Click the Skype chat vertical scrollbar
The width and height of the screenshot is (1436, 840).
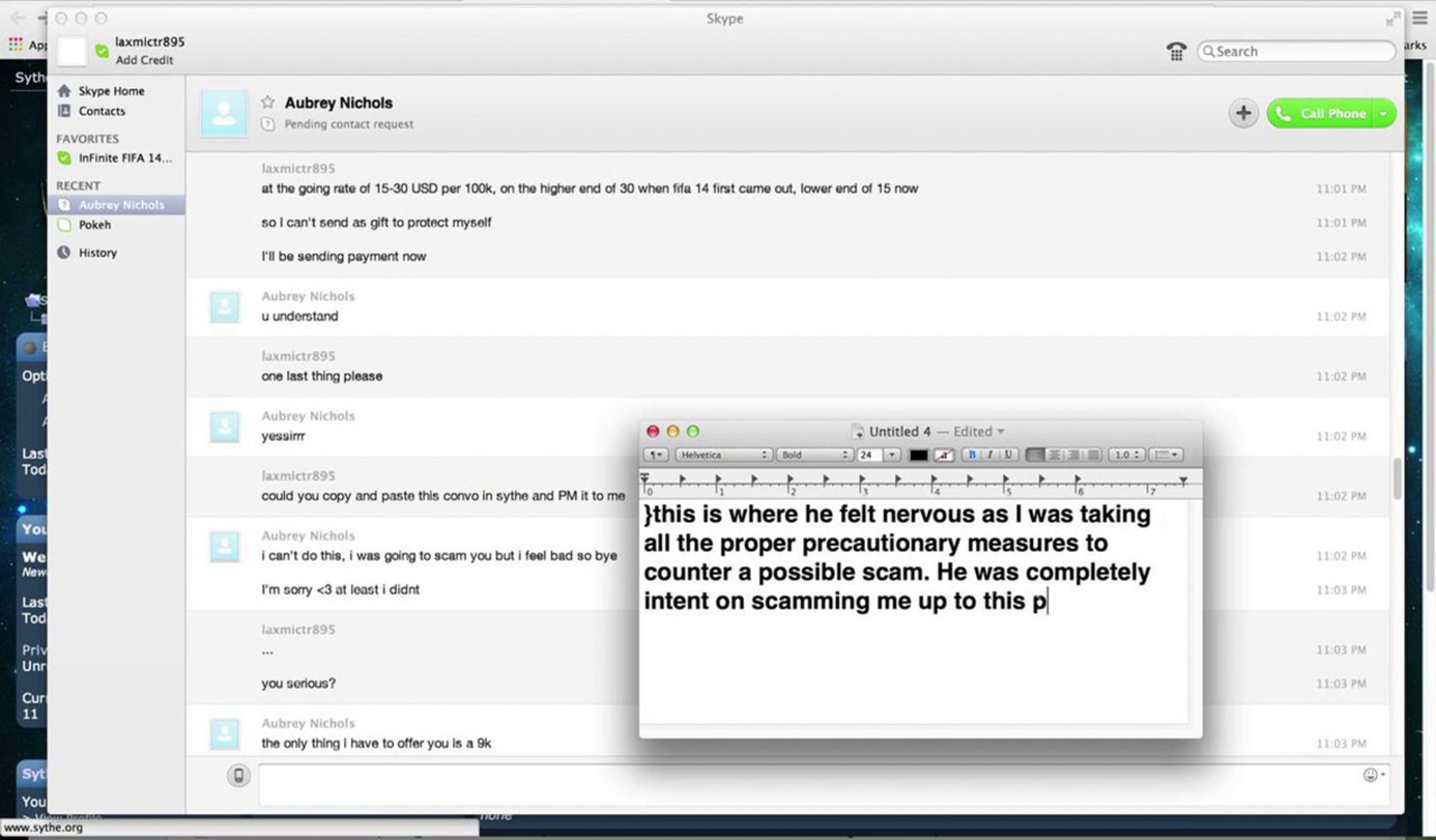click(x=1397, y=479)
